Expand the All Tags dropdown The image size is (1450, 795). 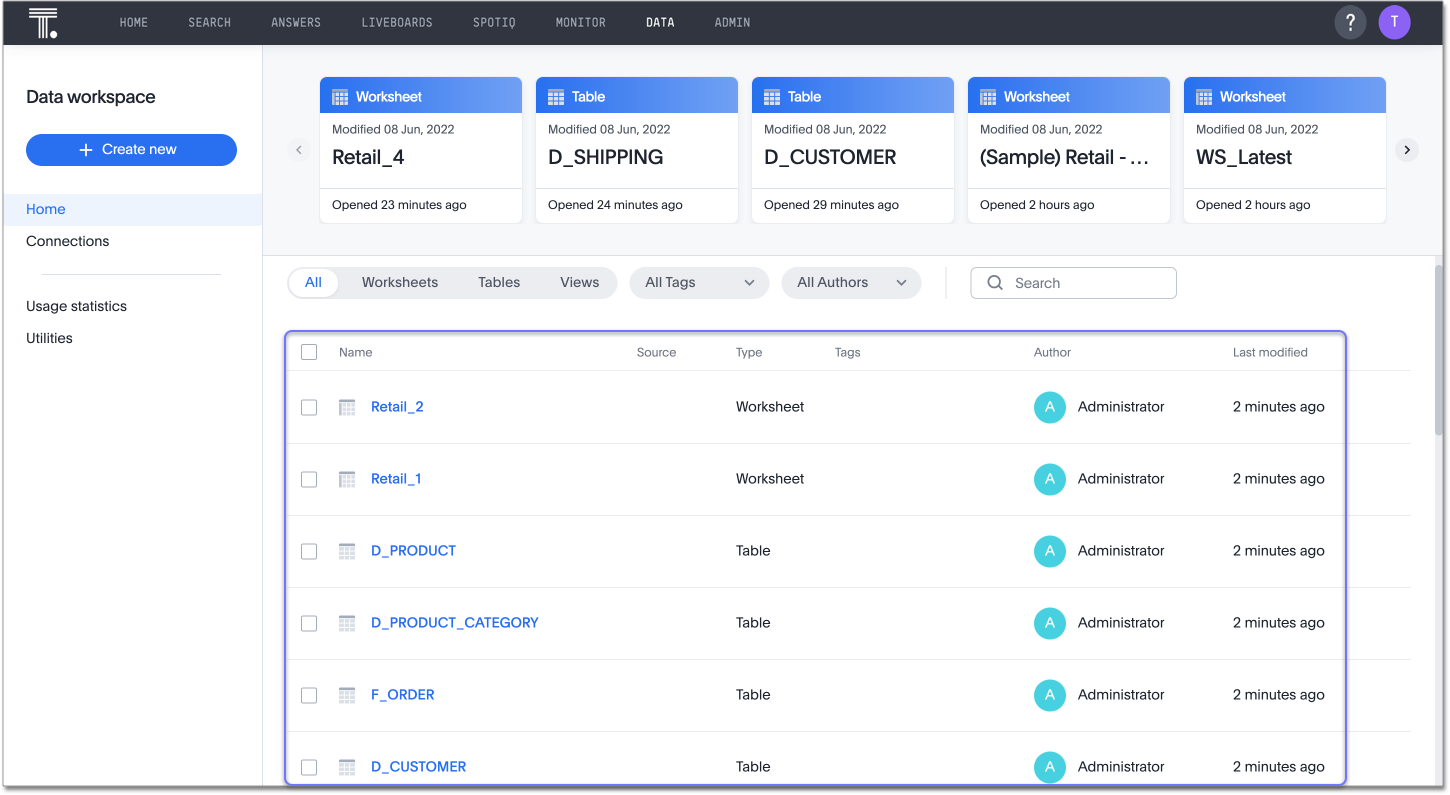(699, 283)
